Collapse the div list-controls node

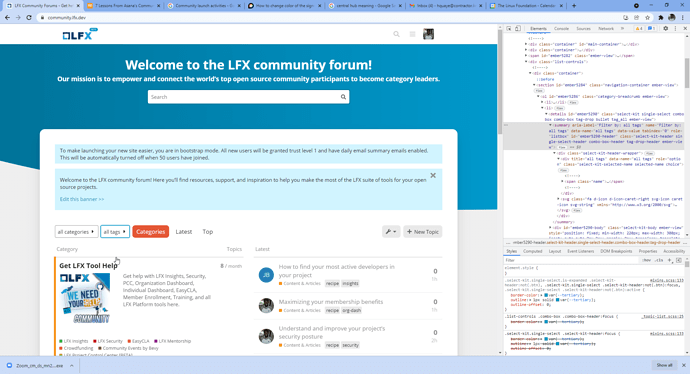526,62
